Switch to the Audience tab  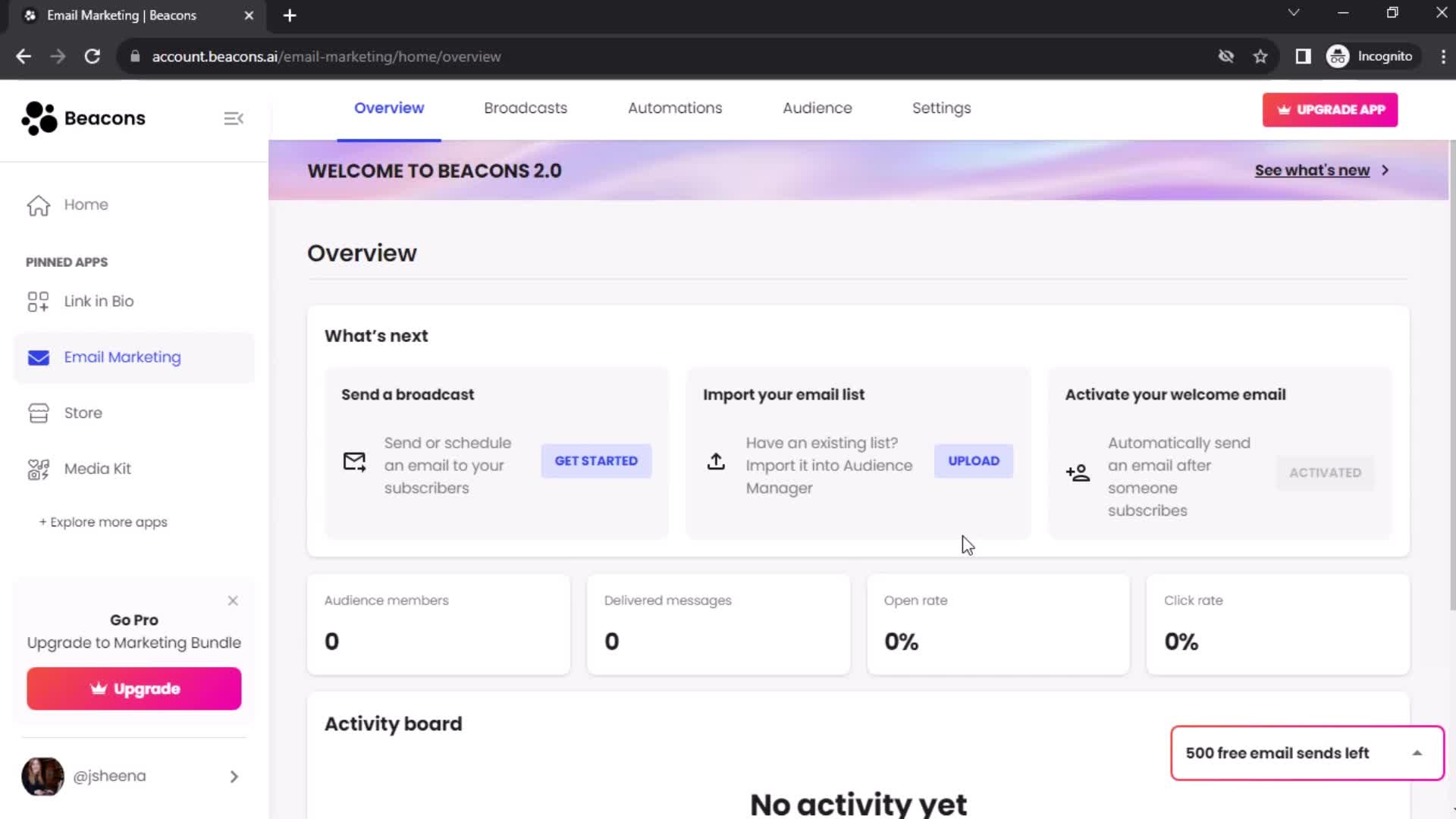pyautogui.click(x=818, y=108)
